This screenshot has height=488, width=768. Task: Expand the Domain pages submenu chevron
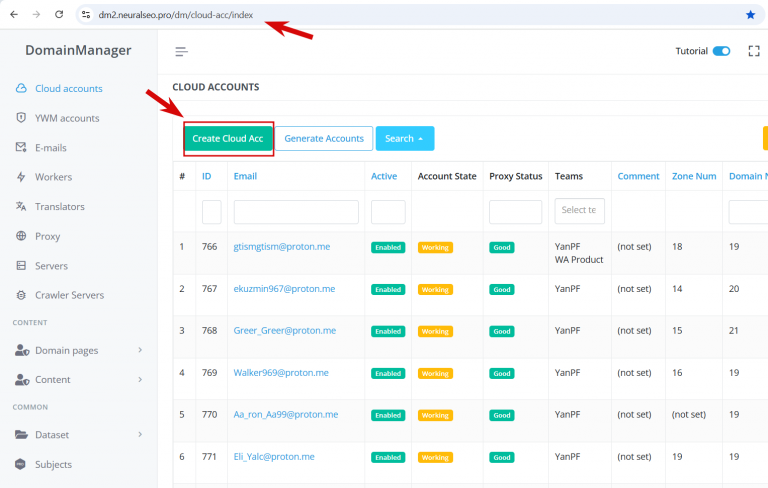coord(140,350)
